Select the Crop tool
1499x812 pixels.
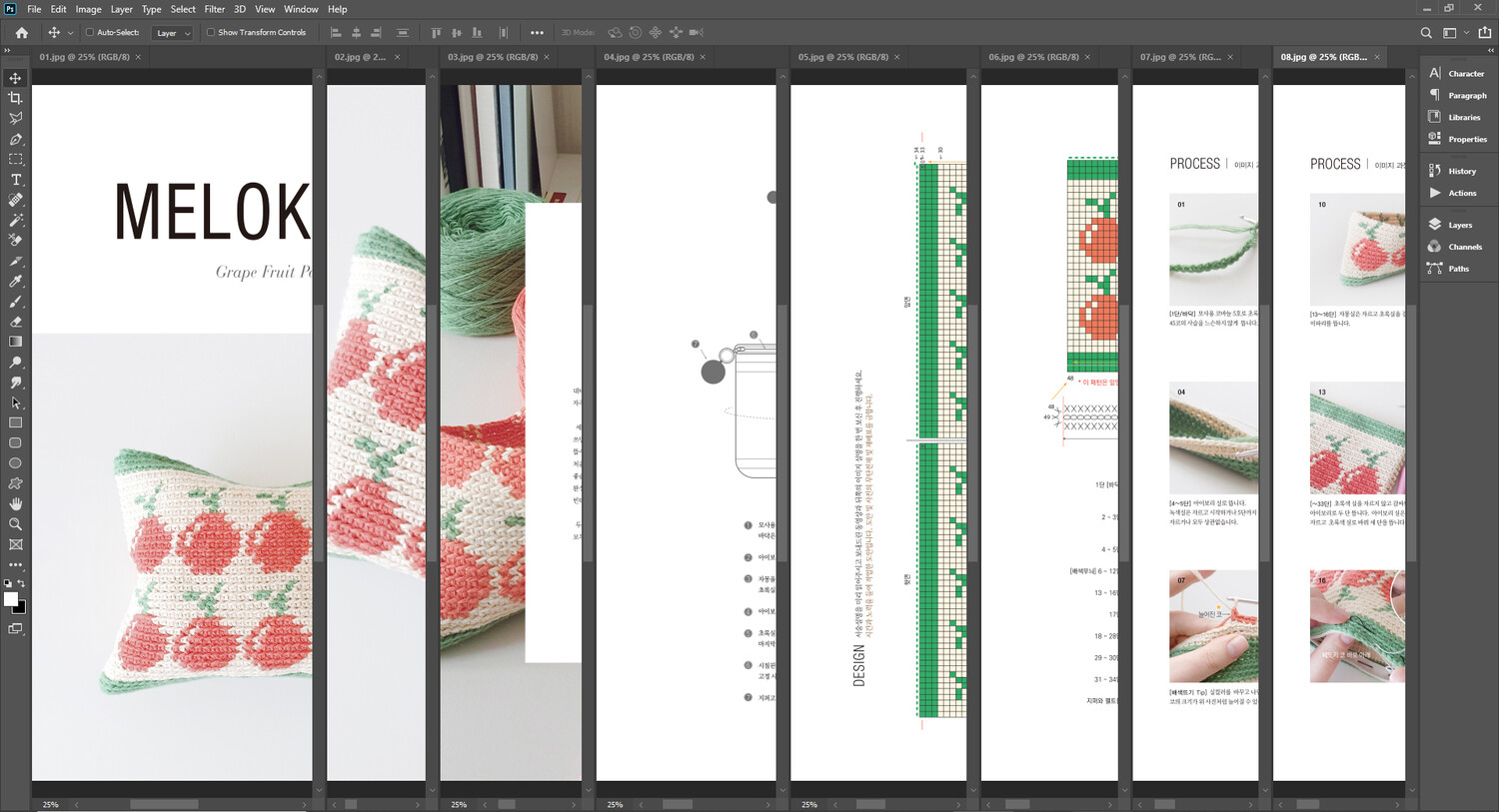pyautogui.click(x=15, y=98)
